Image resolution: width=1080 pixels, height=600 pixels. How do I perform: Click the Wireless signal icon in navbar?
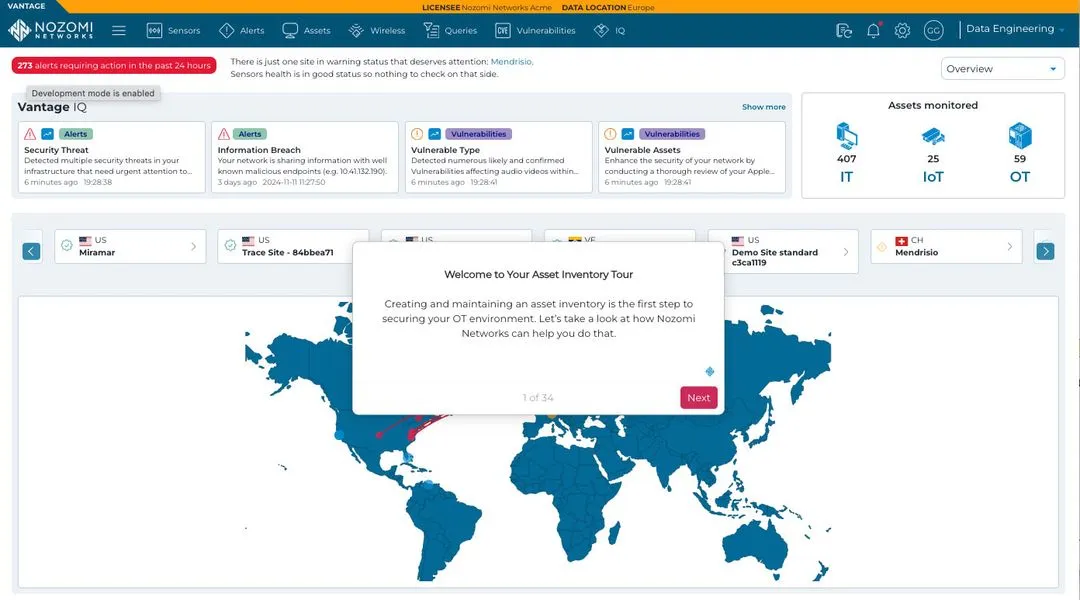356,30
